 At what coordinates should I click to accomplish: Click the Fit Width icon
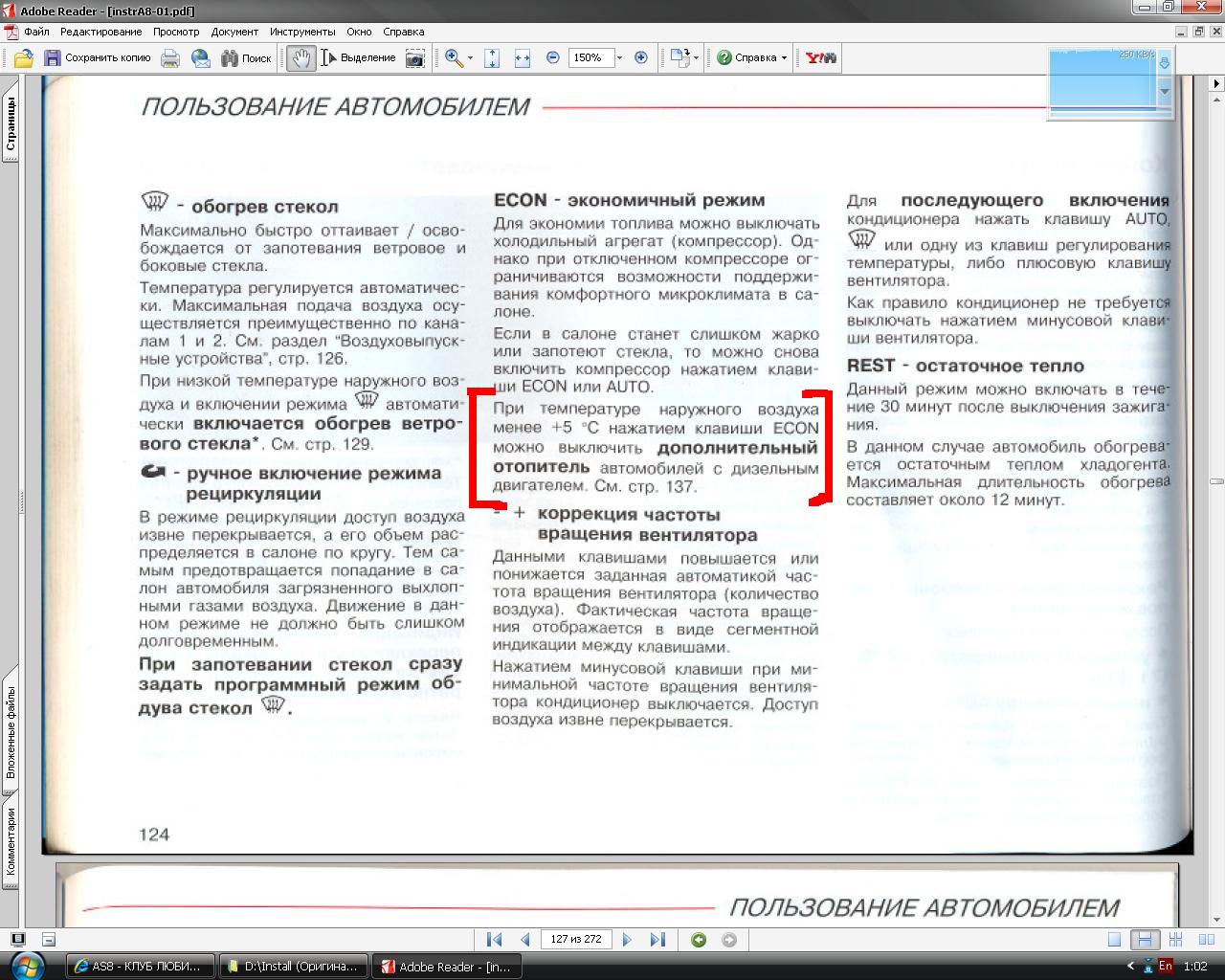522,58
